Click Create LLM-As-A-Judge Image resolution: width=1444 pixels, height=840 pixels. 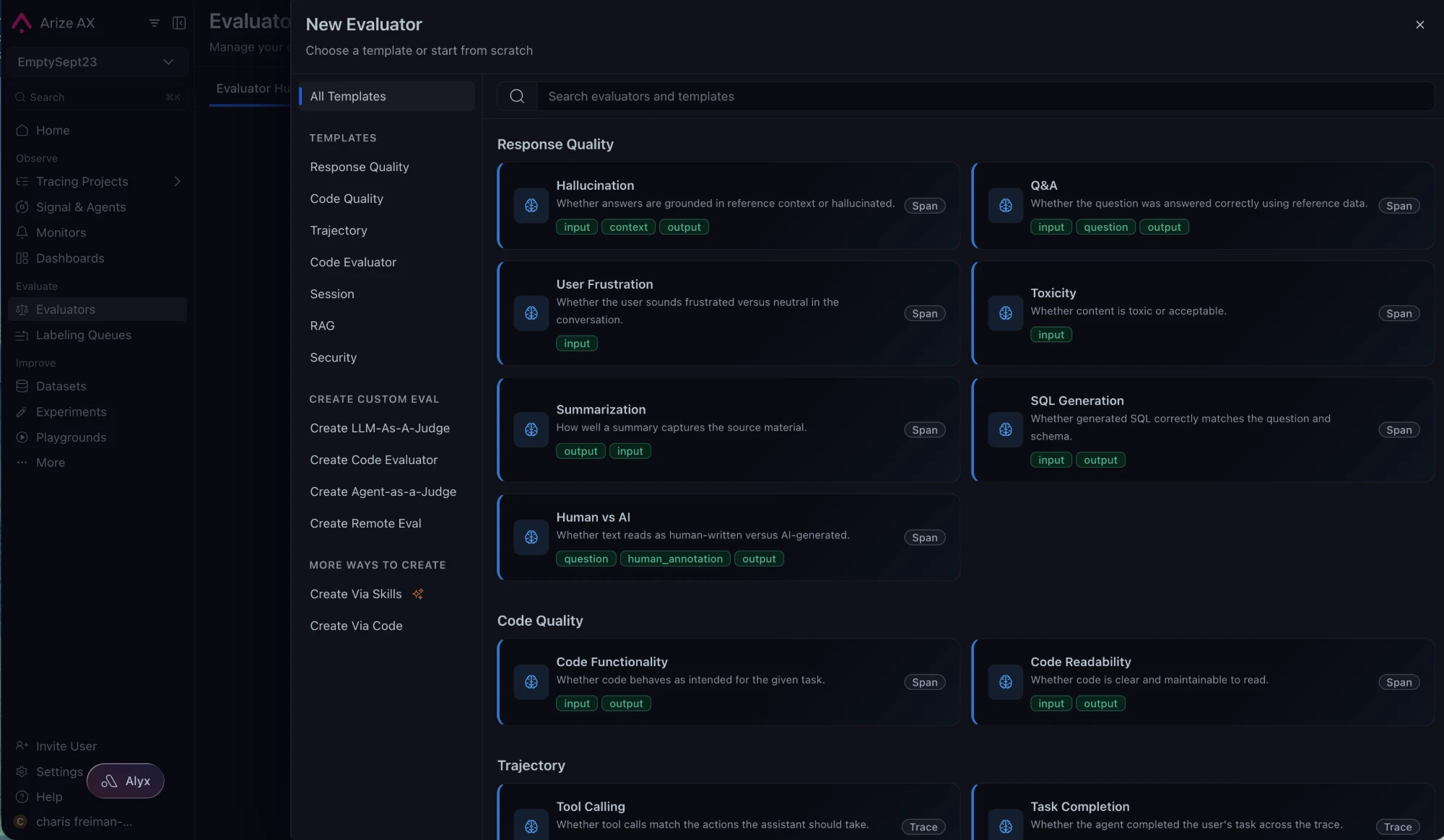click(x=380, y=428)
